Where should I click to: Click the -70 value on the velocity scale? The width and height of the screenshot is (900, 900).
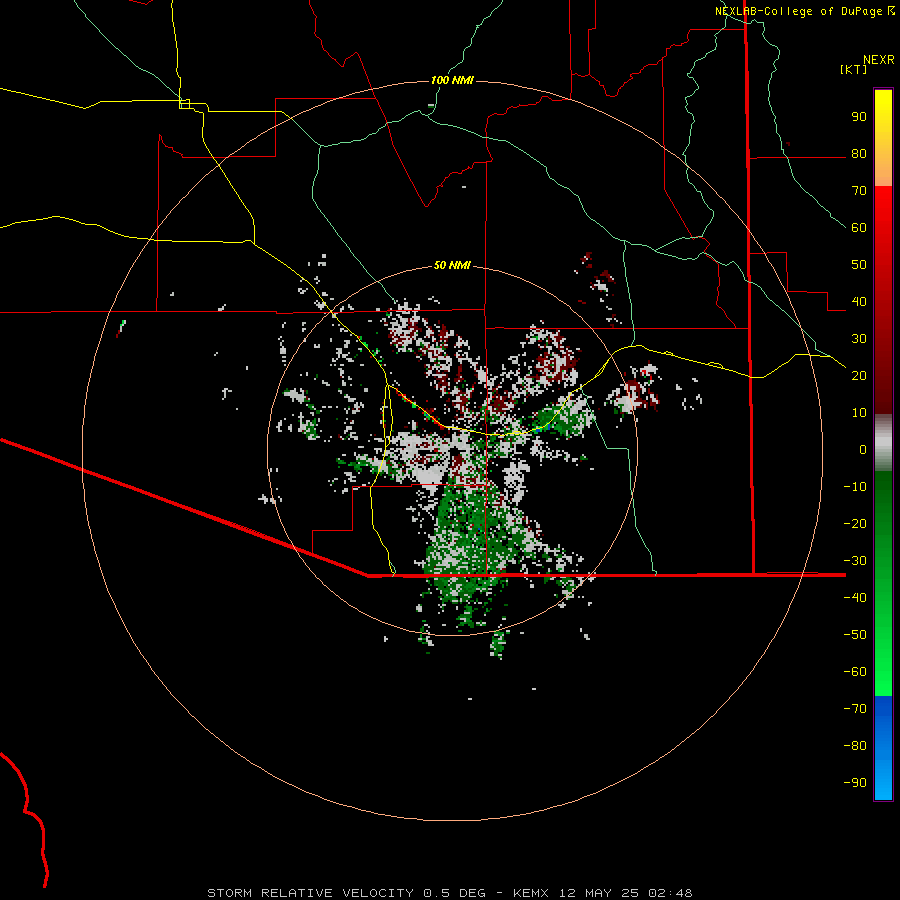(855, 709)
